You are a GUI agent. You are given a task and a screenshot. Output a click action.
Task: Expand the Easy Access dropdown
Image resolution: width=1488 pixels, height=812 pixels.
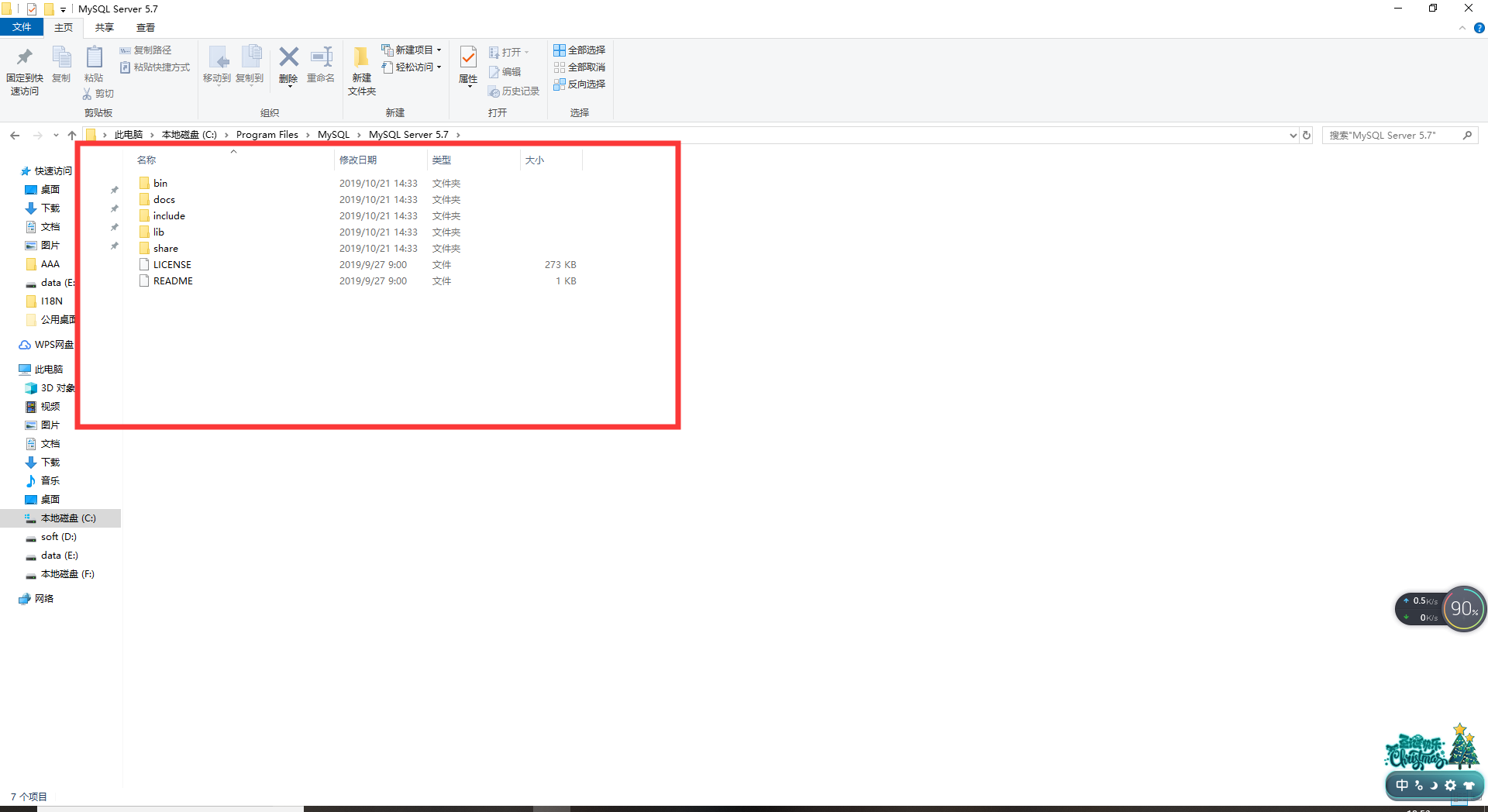439,67
